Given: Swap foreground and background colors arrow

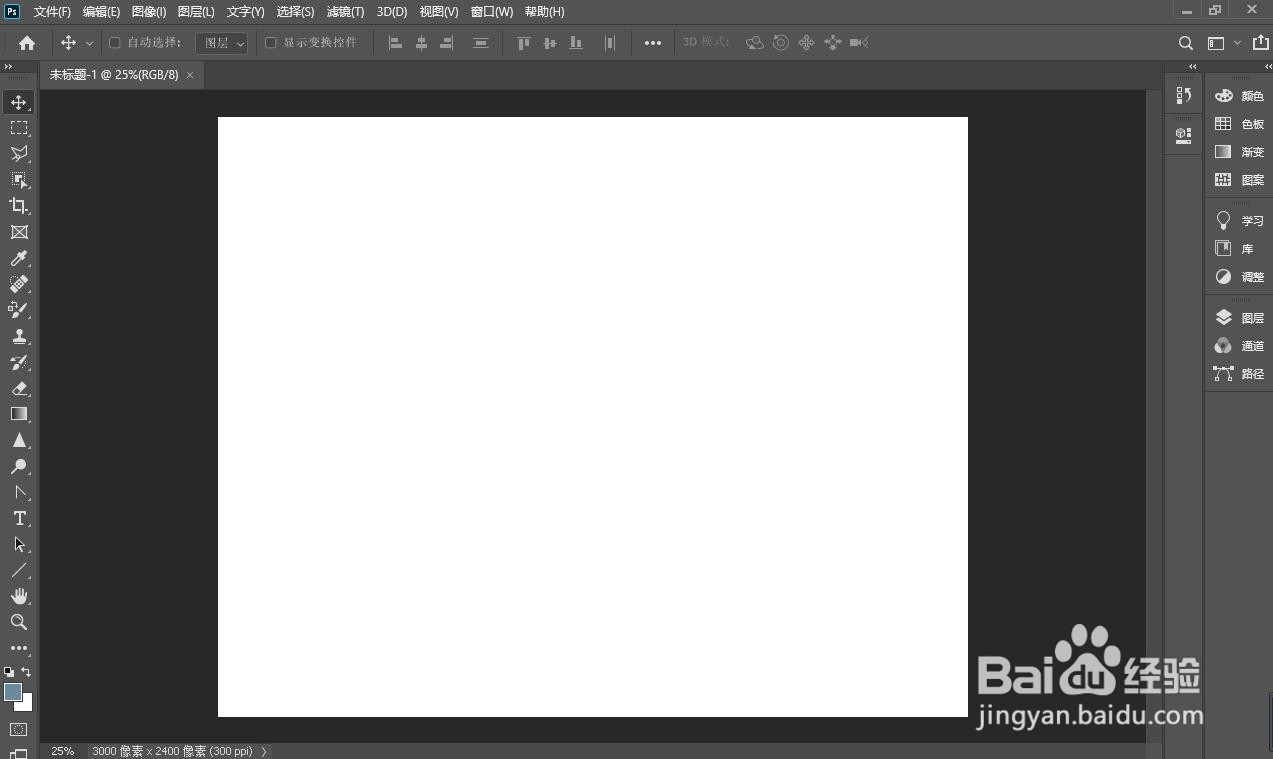Looking at the screenshot, I should coord(27,672).
